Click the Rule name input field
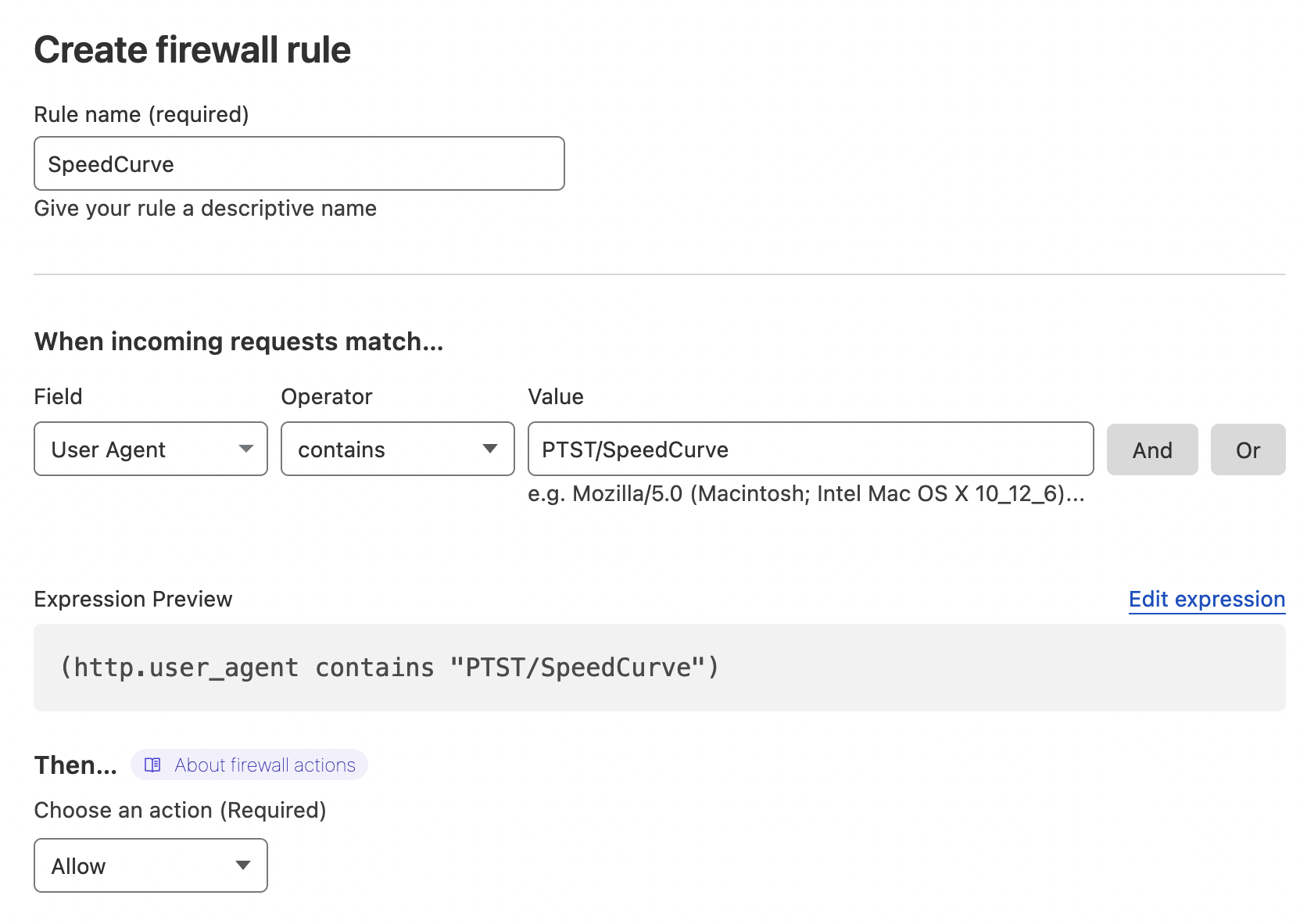 coord(299,163)
